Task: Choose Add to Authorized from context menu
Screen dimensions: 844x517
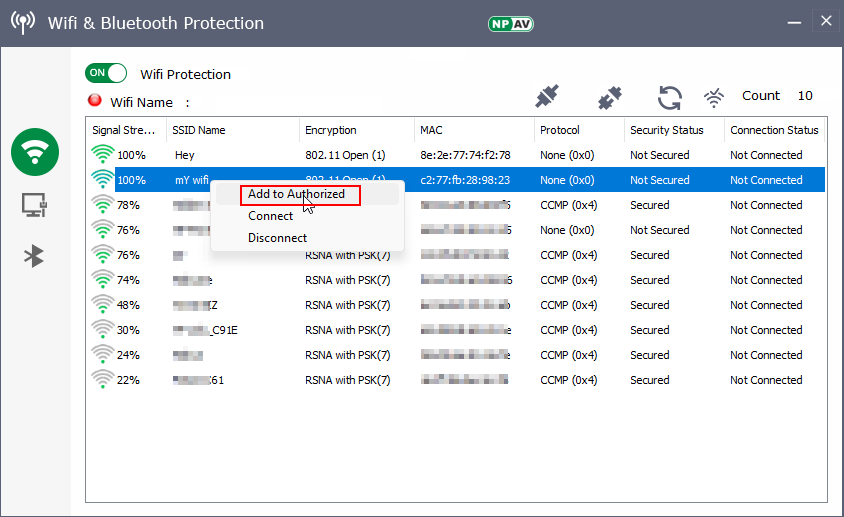Action: click(x=296, y=194)
